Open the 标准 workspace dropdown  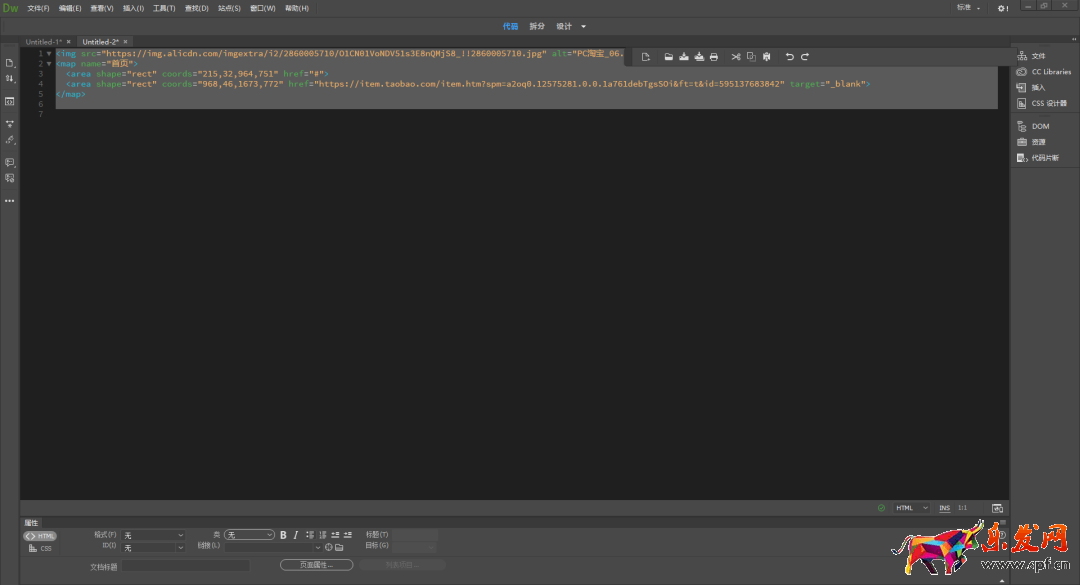click(x=968, y=8)
